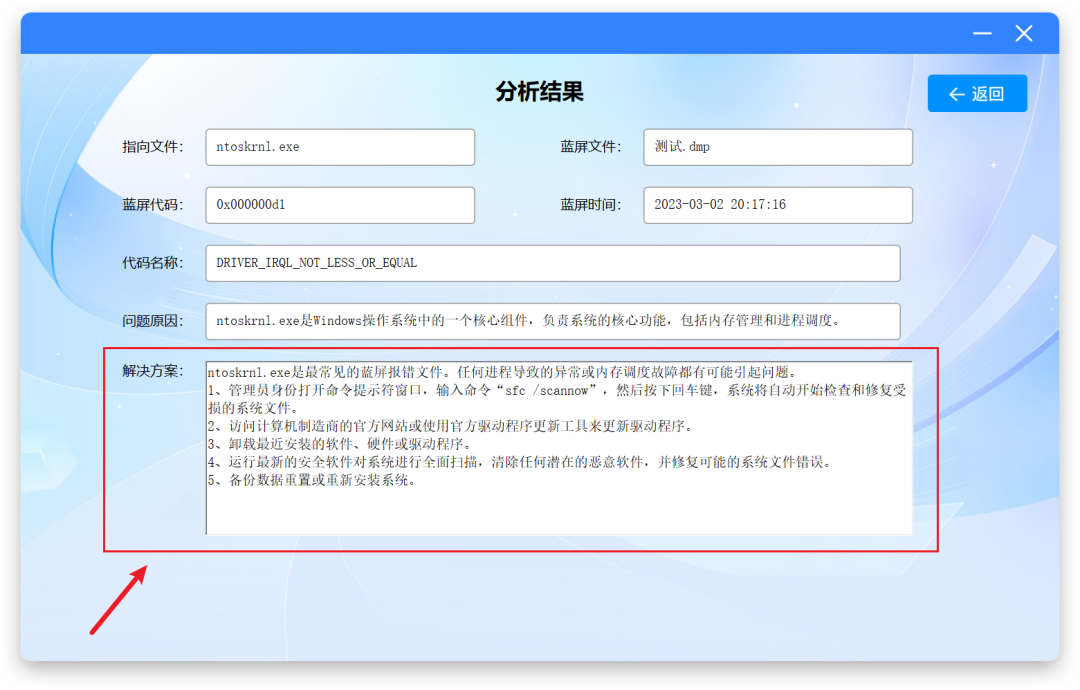Click solution step 3 卸载最近安装的软件

(x=339, y=444)
